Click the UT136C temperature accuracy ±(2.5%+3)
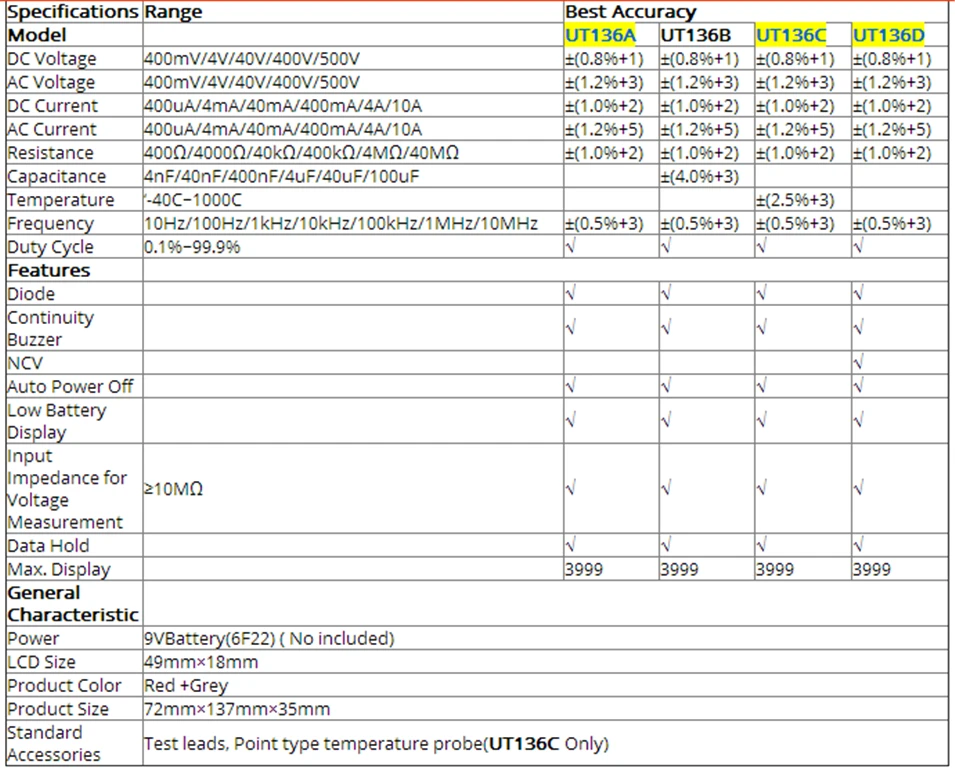955x768 pixels. pyautogui.click(x=795, y=200)
